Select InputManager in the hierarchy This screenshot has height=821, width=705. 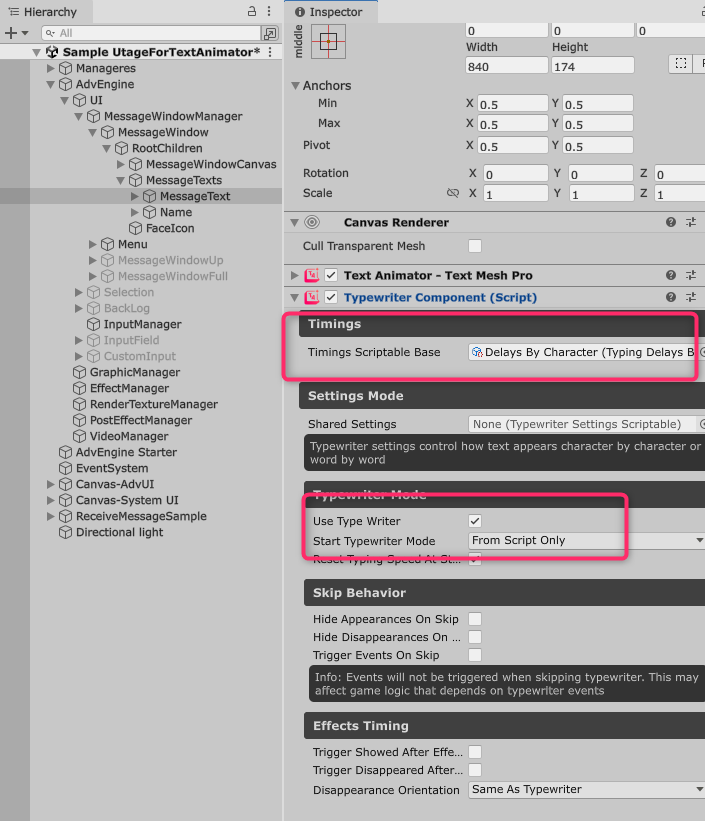[x=142, y=324]
